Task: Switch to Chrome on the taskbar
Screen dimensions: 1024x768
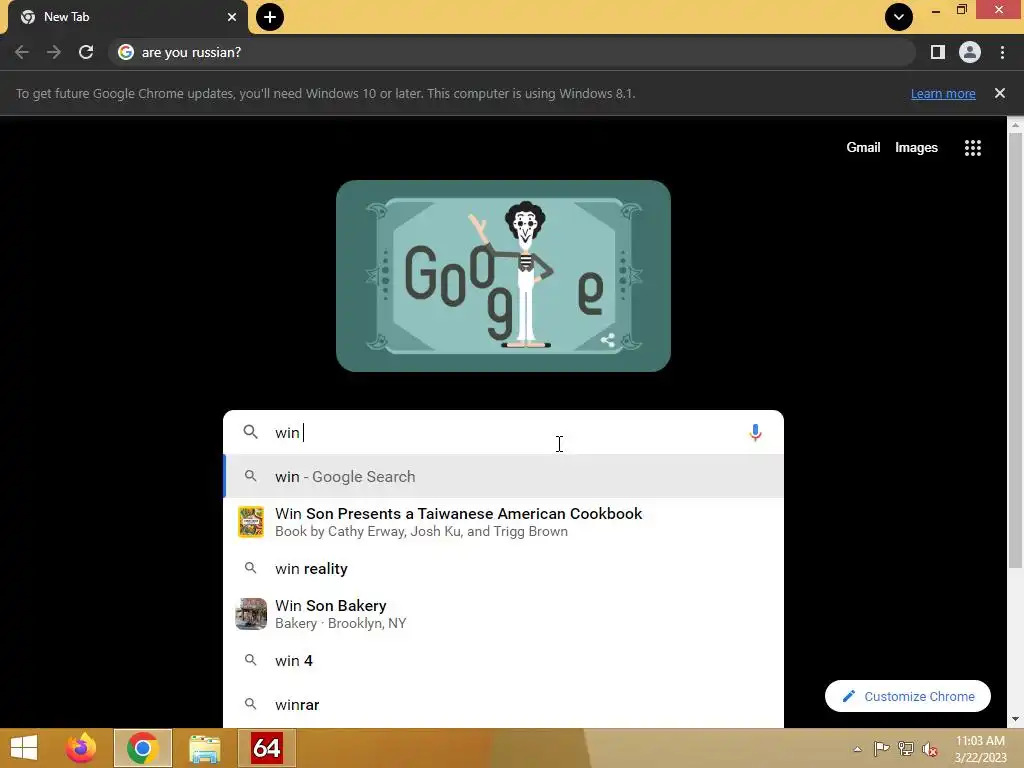Action: coord(142,748)
